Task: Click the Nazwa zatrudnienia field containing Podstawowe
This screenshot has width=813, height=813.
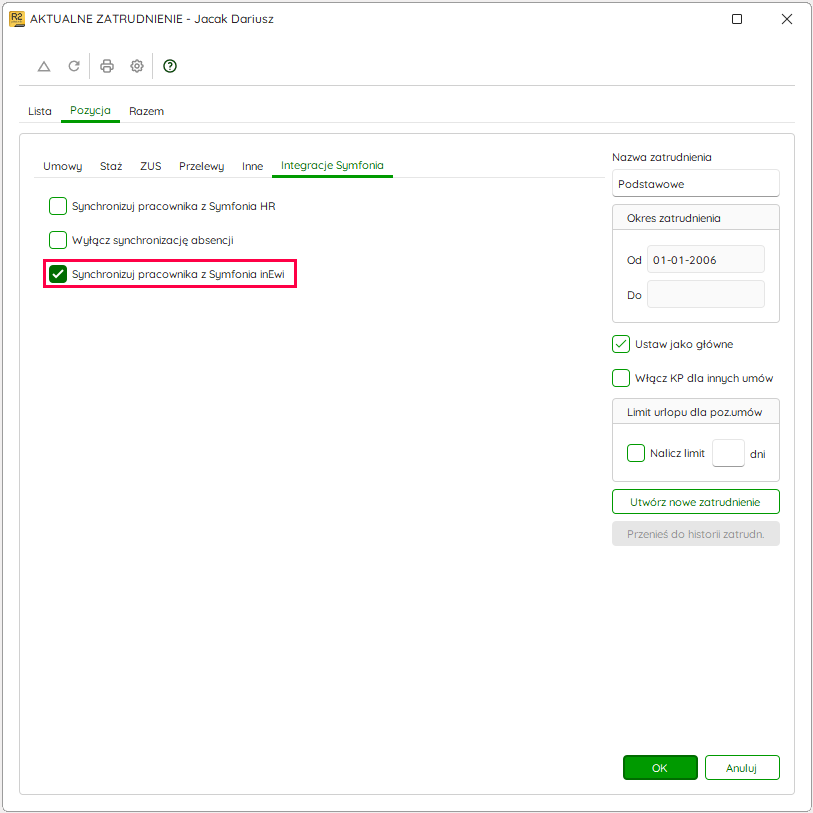Action: point(695,184)
